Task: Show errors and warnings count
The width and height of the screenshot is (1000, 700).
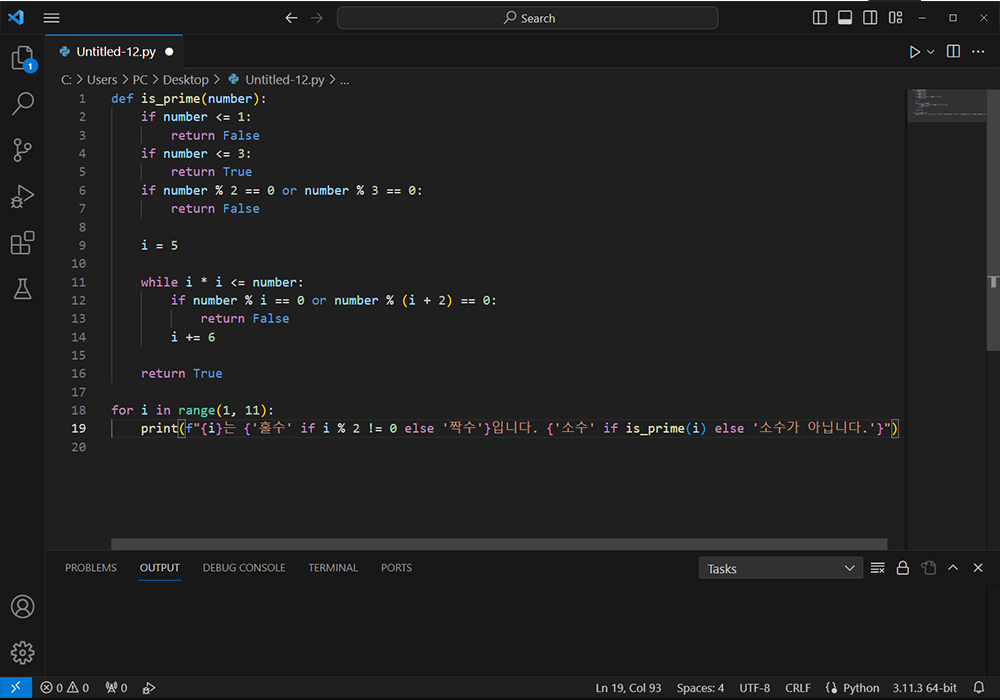Action: [64, 687]
